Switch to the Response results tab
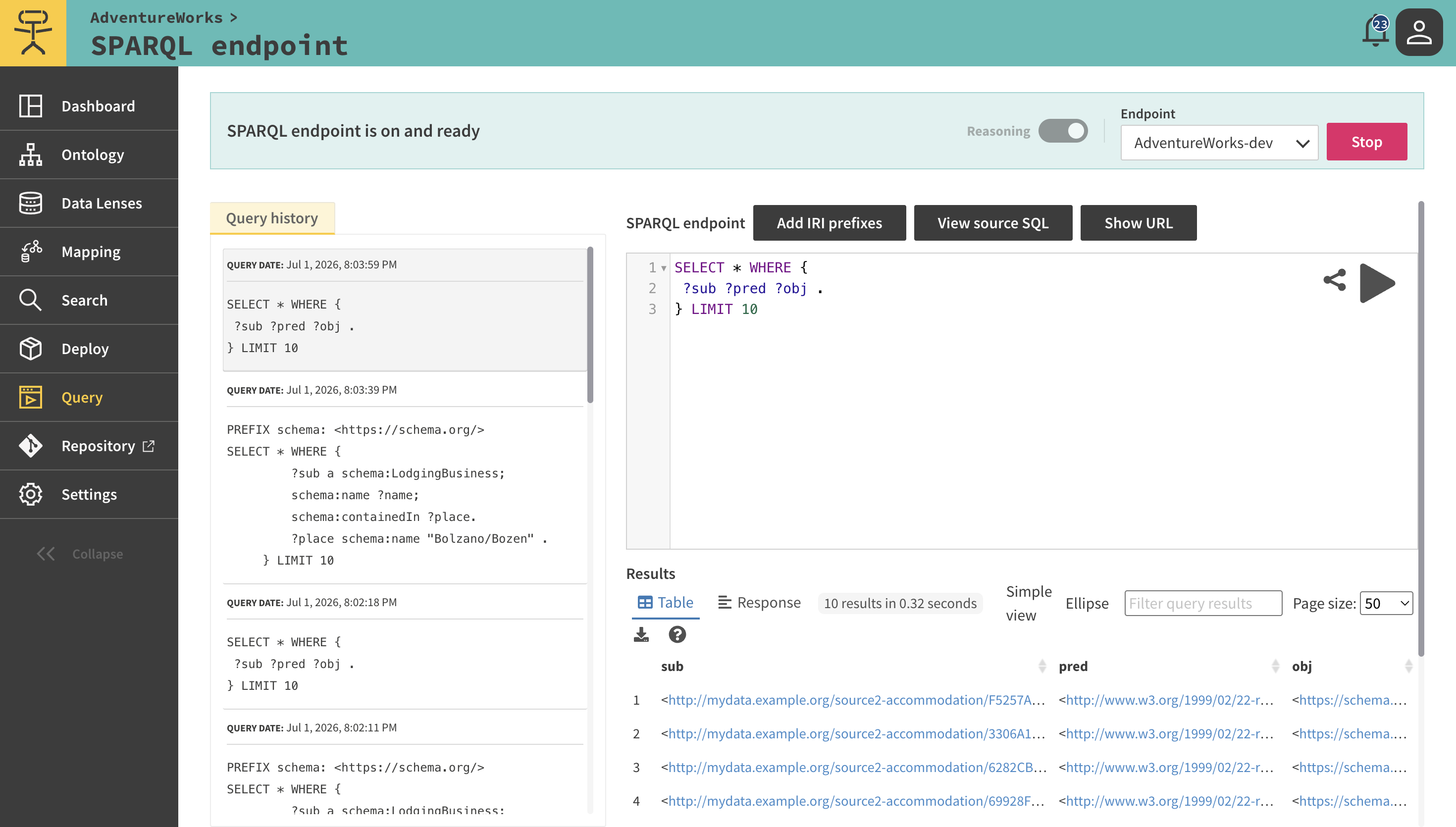1456x827 pixels. pos(759,602)
